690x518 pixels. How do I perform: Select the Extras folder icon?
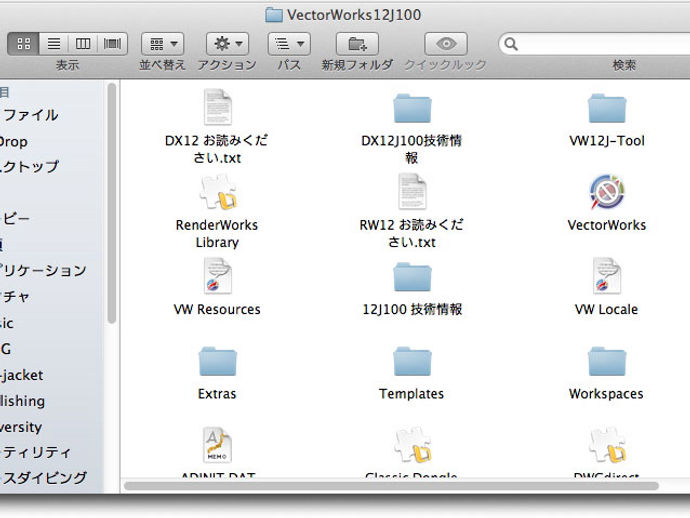[x=217, y=361]
